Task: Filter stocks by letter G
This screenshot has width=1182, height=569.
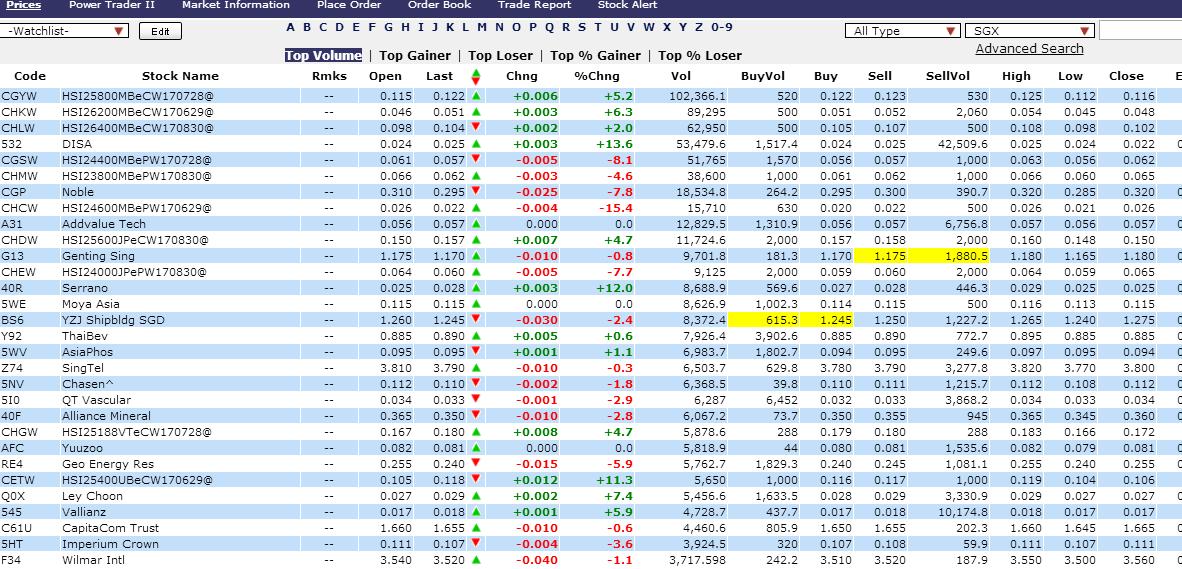Action: [388, 27]
